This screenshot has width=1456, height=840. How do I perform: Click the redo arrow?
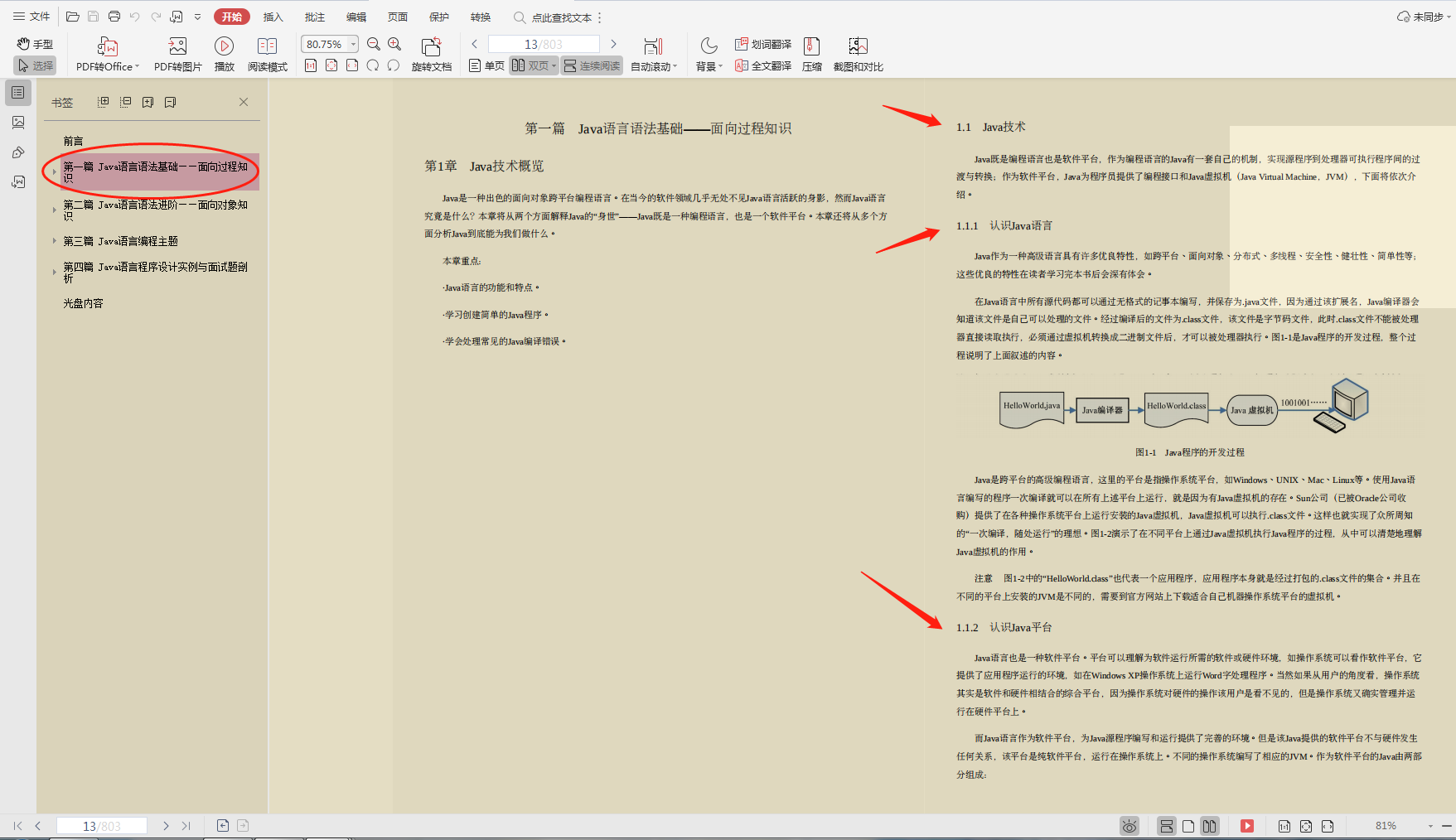[x=156, y=17]
